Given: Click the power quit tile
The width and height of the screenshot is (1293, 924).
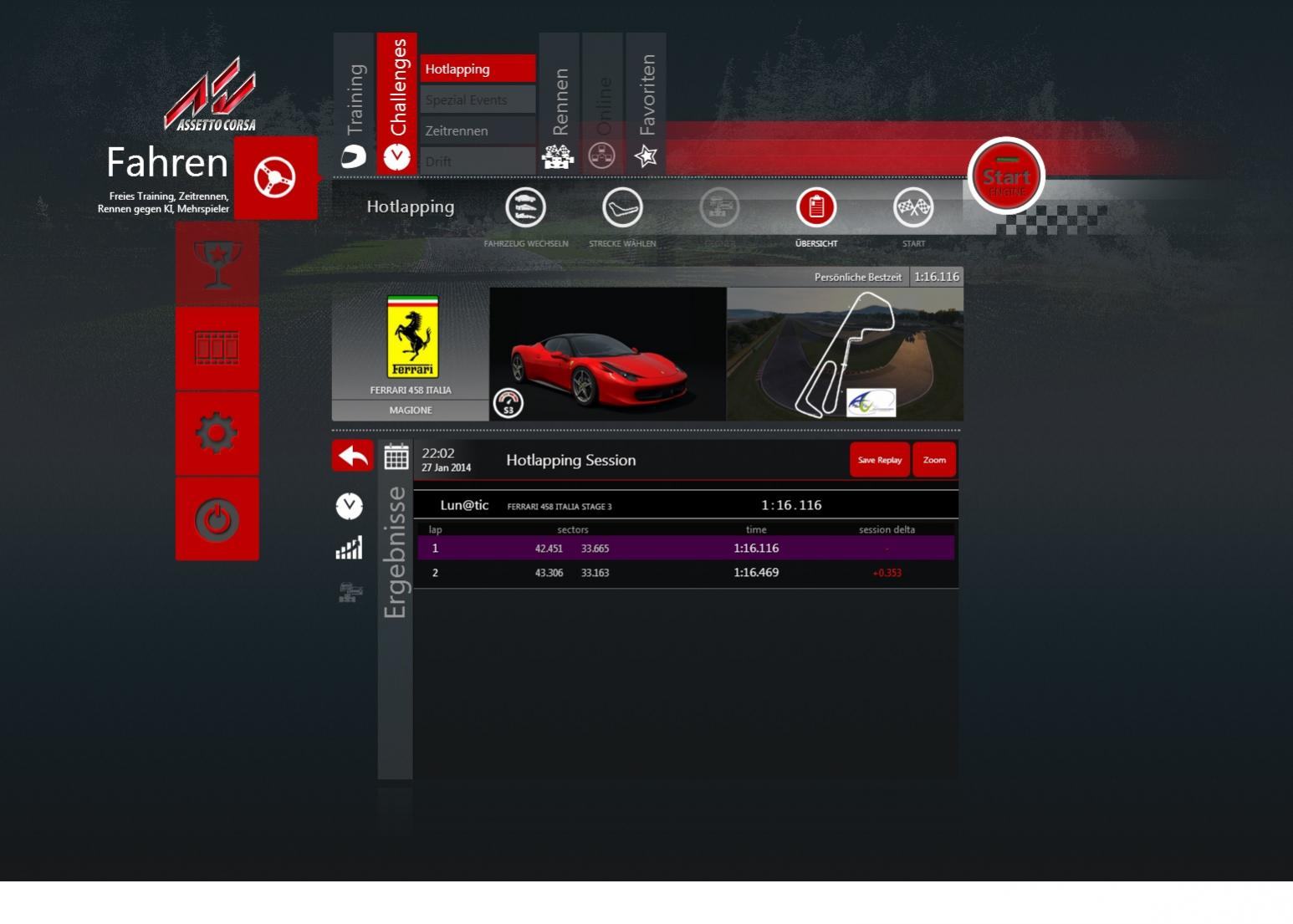Looking at the screenshot, I should [217, 519].
